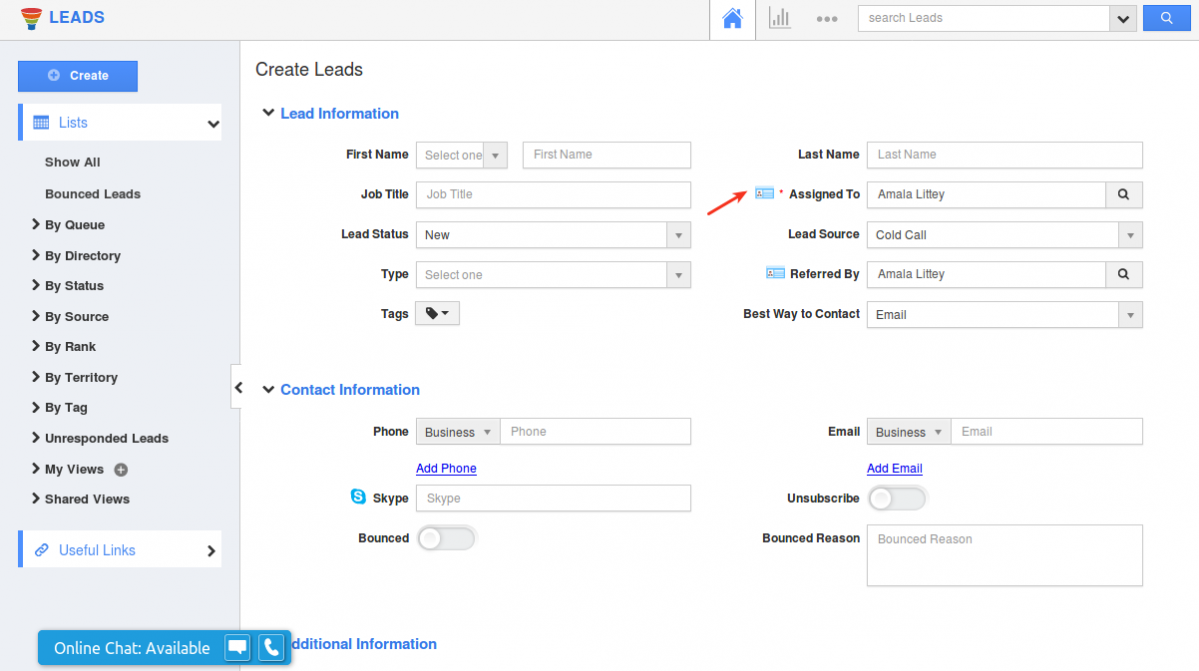Toggle the Unsubscribe switch
The width and height of the screenshot is (1199, 671).
[x=896, y=498]
